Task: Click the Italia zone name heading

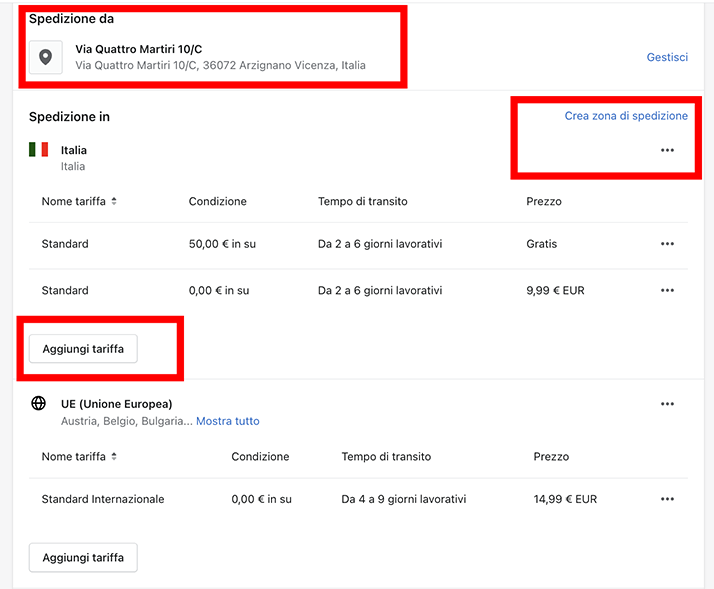Action: (x=74, y=150)
